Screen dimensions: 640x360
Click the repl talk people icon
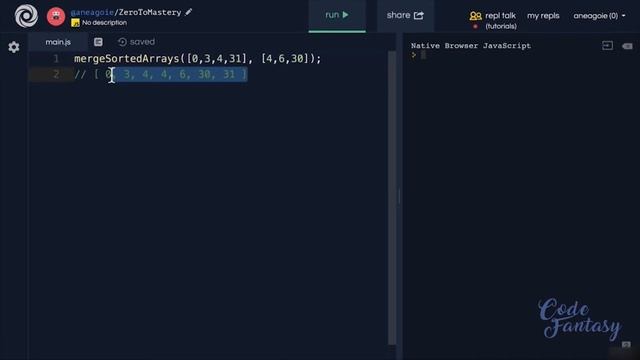pyautogui.click(x=476, y=16)
